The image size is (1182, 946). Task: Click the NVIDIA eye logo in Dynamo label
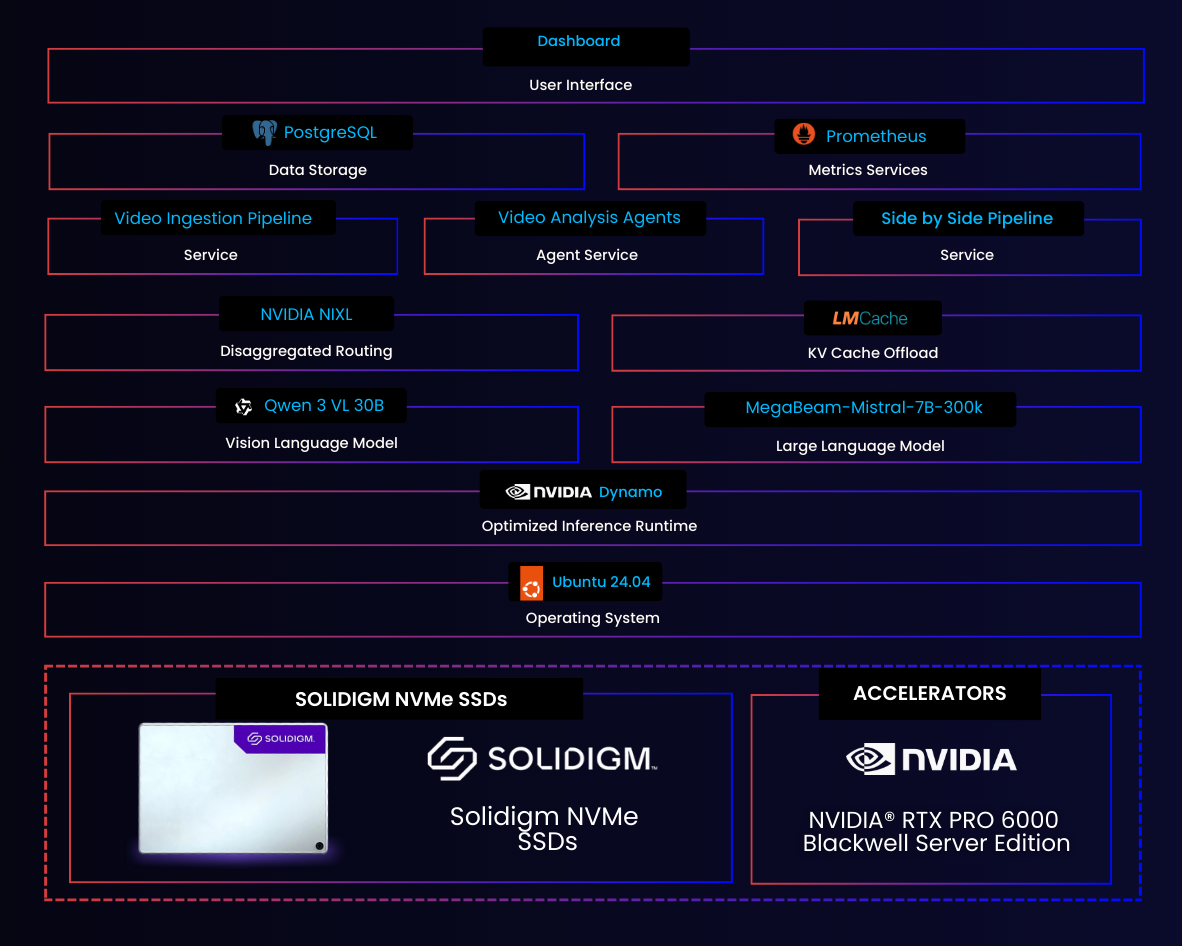coord(517,491)
